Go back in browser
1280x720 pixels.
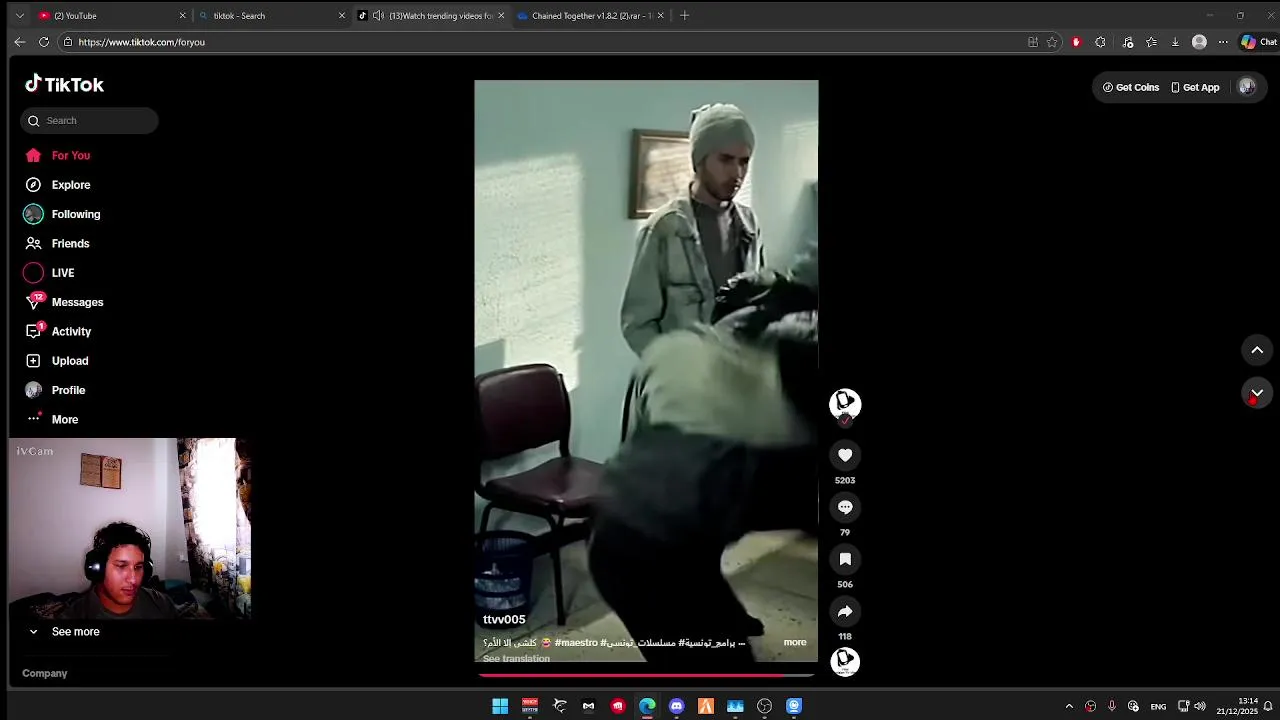point(19,42)
